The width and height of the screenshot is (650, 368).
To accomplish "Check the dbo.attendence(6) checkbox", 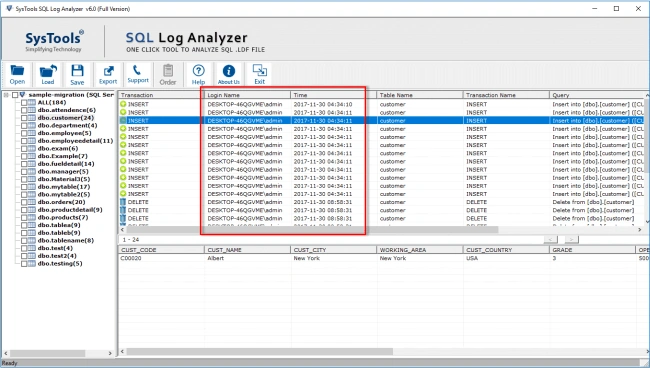I will [x=24, y=110].
